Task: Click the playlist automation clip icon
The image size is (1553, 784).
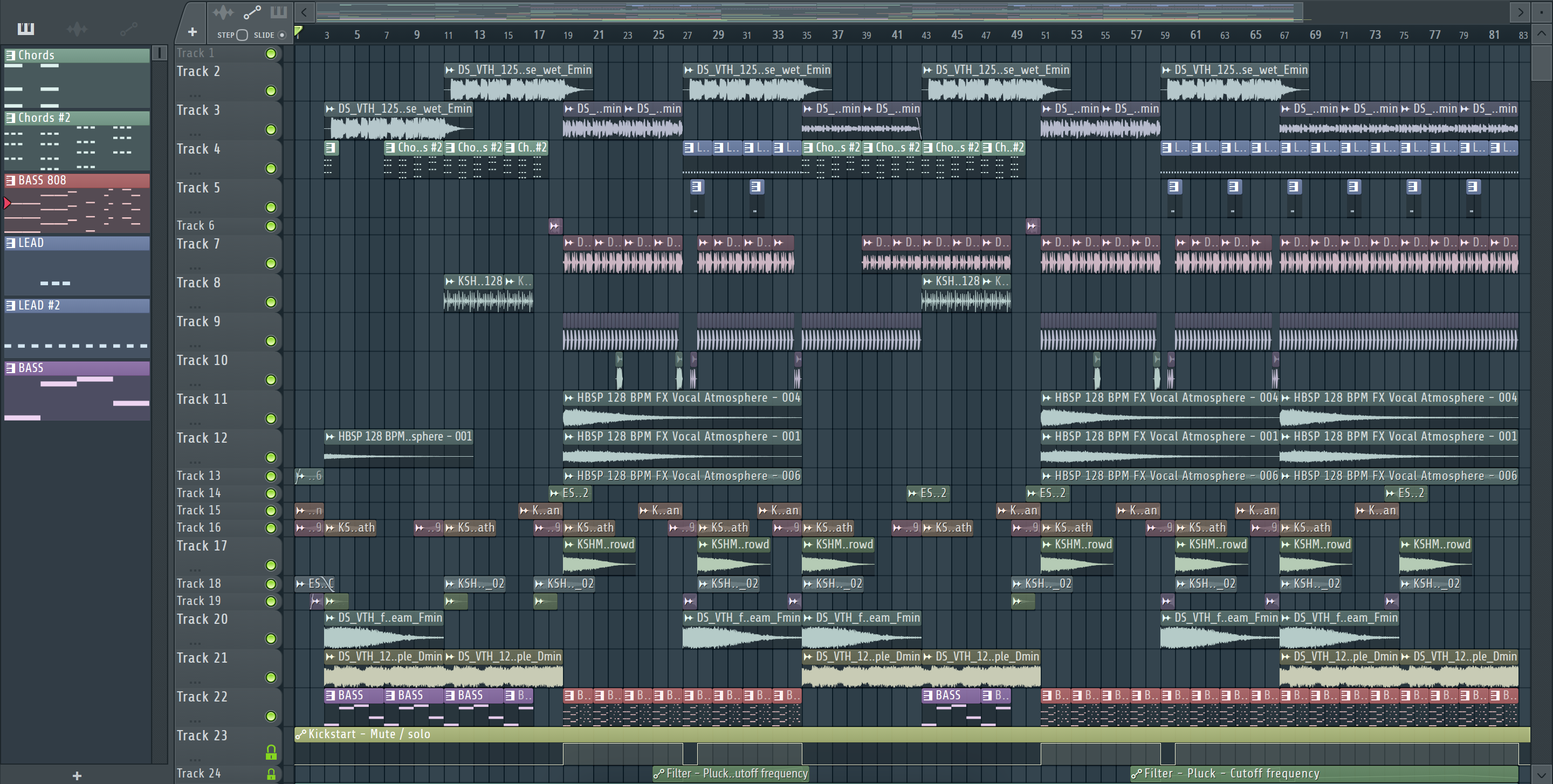Action: 251,12
